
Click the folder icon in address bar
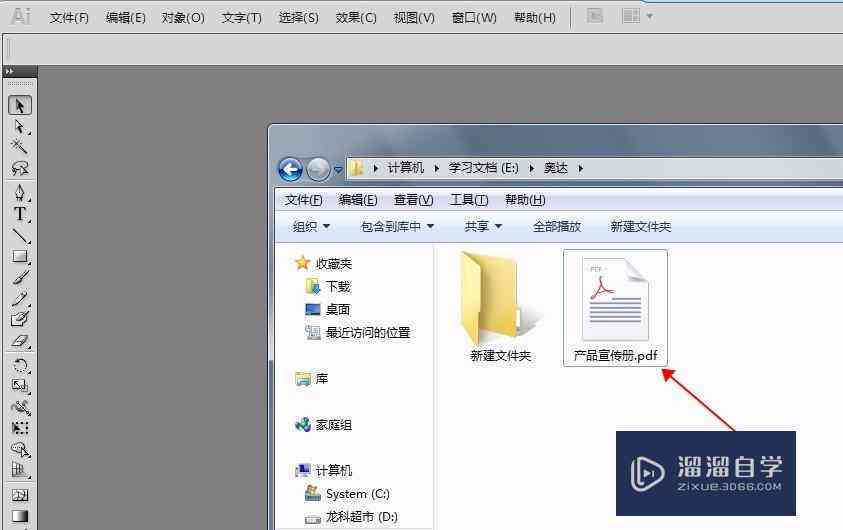tap(356, 169)
